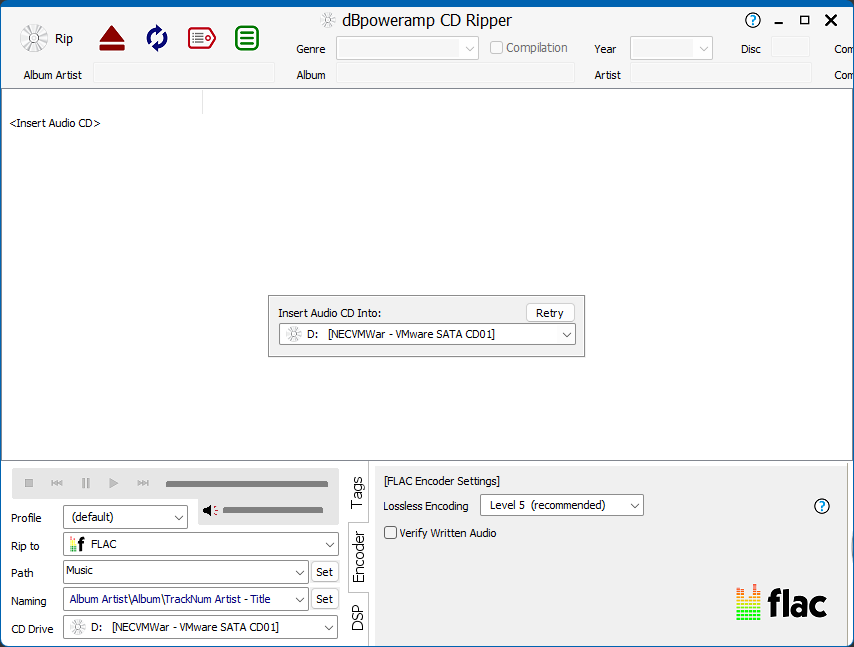The width and height of the screenshot is (854, 647).
Task: Enable Verify Written Audio checkbox
Action: click(x=391, y=533)
